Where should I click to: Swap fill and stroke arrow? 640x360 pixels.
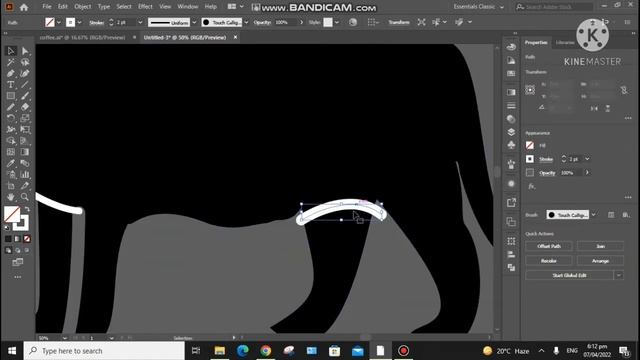(27, 209)
